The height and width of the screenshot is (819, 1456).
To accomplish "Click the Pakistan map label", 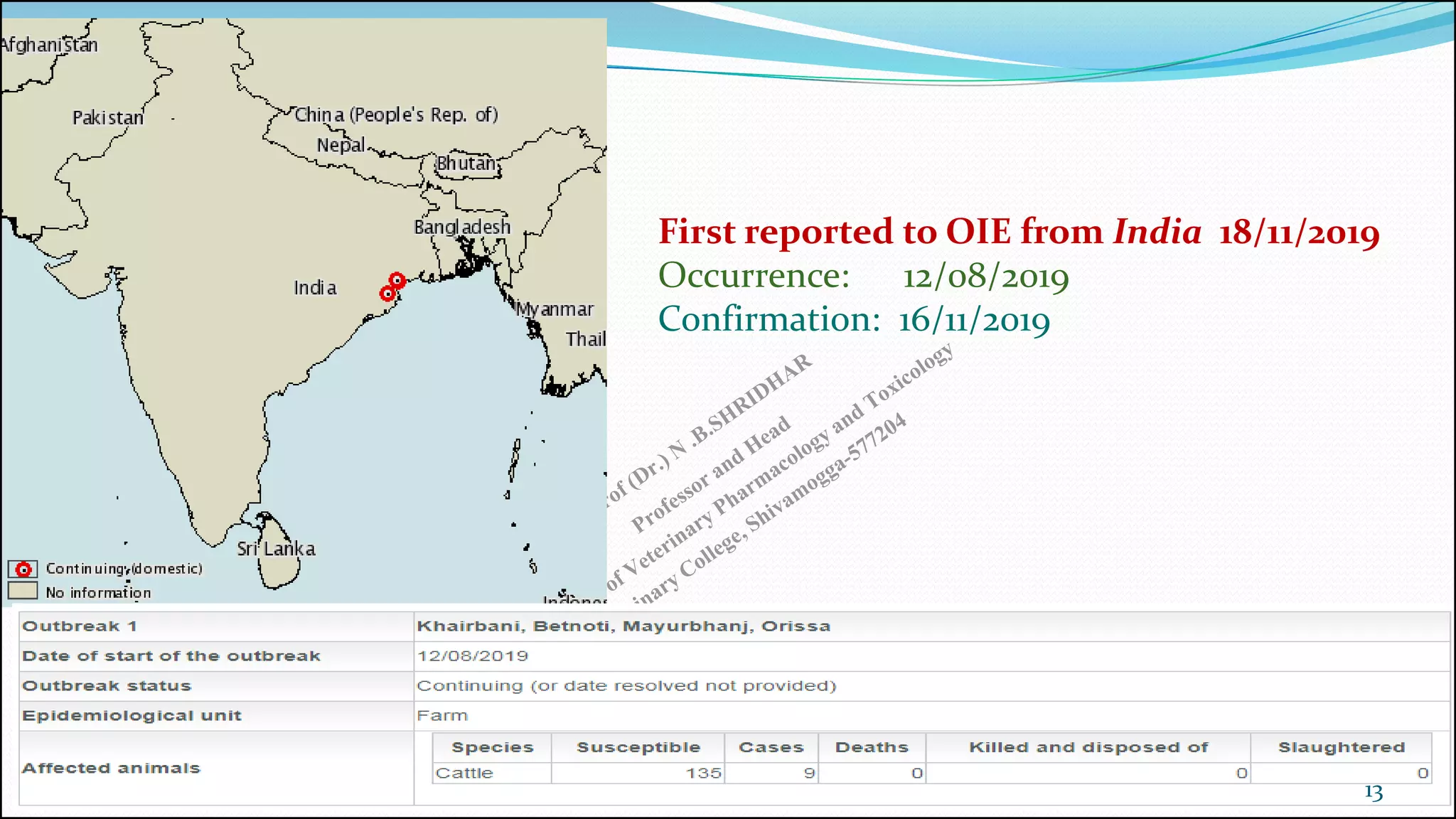I will click(x=107, y=118).
